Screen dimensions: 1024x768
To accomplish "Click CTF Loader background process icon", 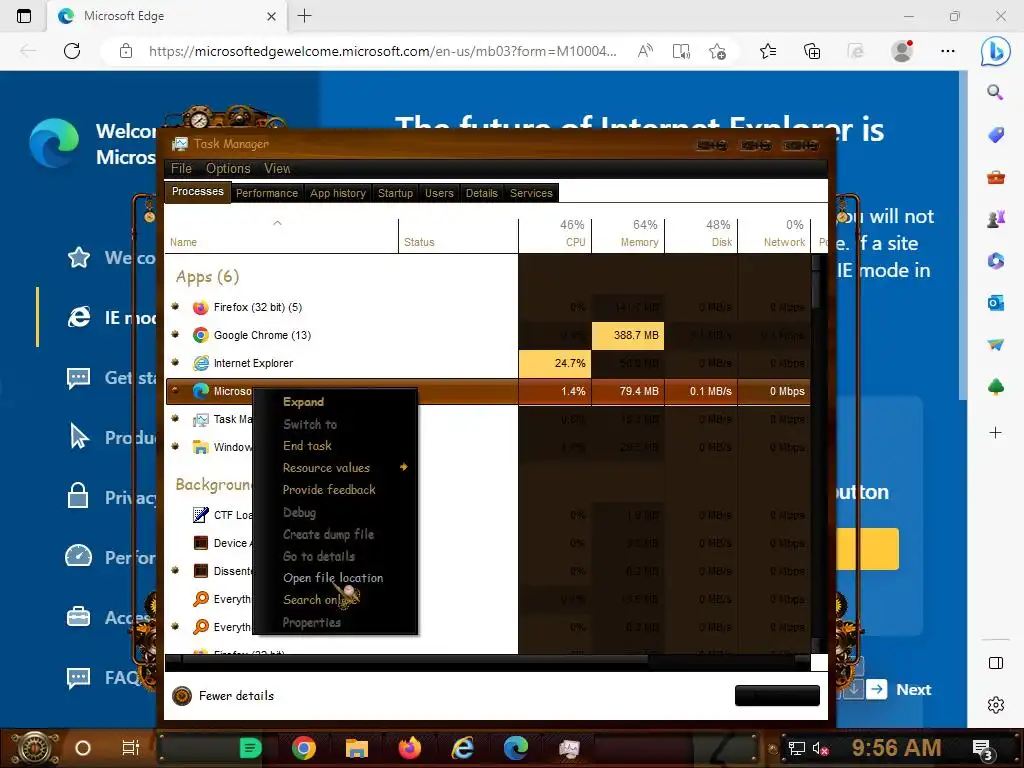I will click(200, 515).
